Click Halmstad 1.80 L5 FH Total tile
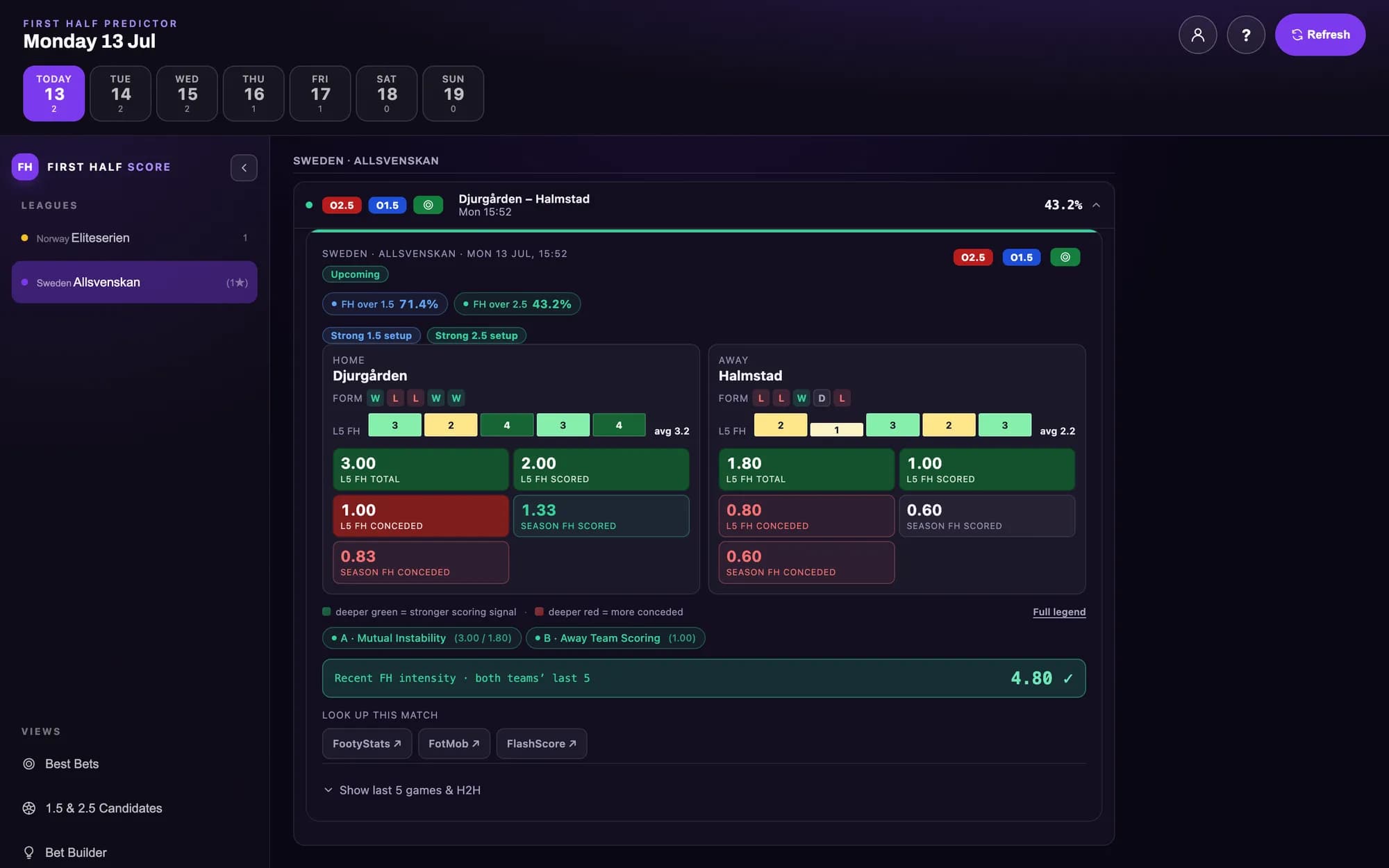Viewport: 1389px width, 868px height. (x=806, y=469)
